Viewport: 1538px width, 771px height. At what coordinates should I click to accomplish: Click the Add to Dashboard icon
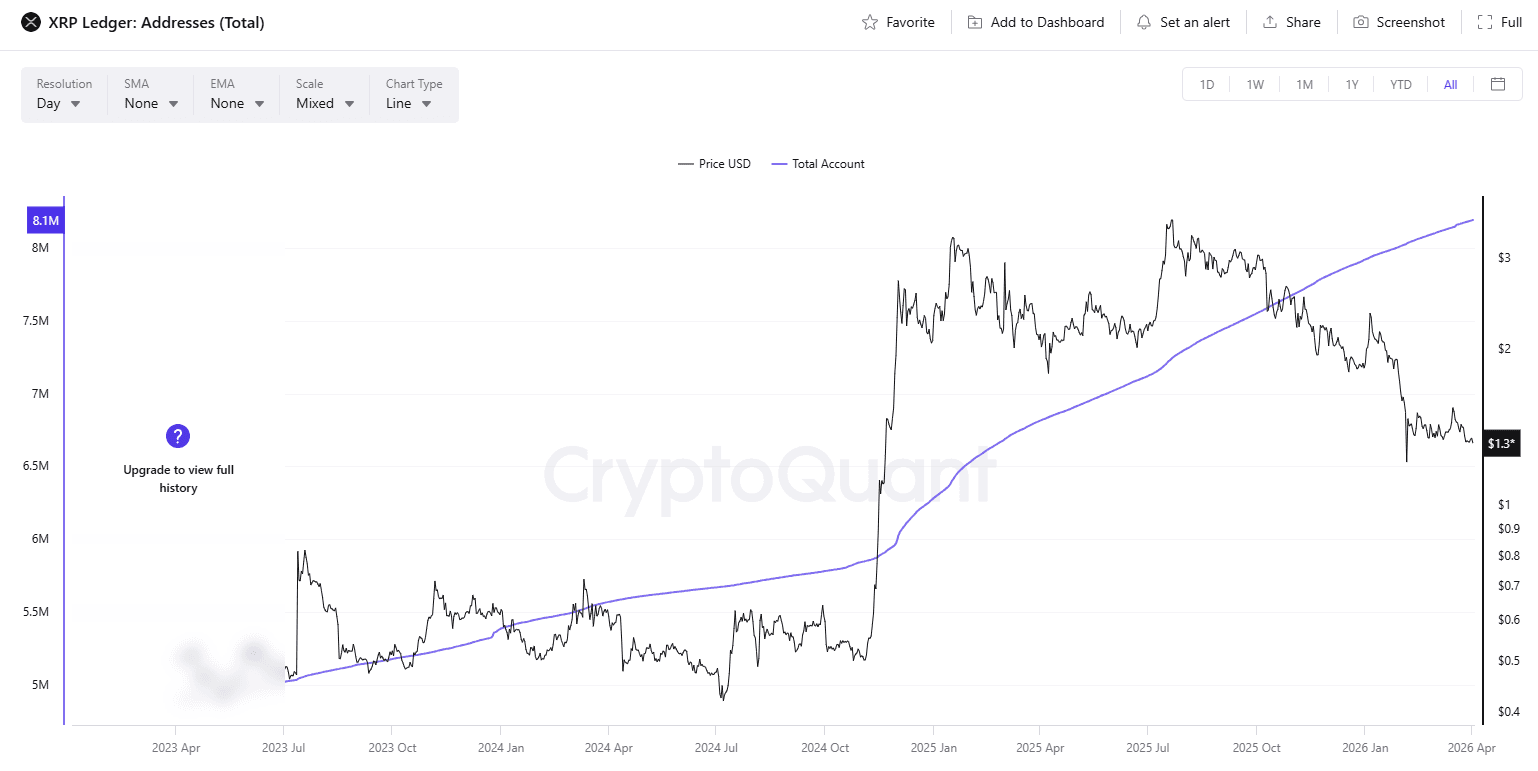(x=975, y=22)
